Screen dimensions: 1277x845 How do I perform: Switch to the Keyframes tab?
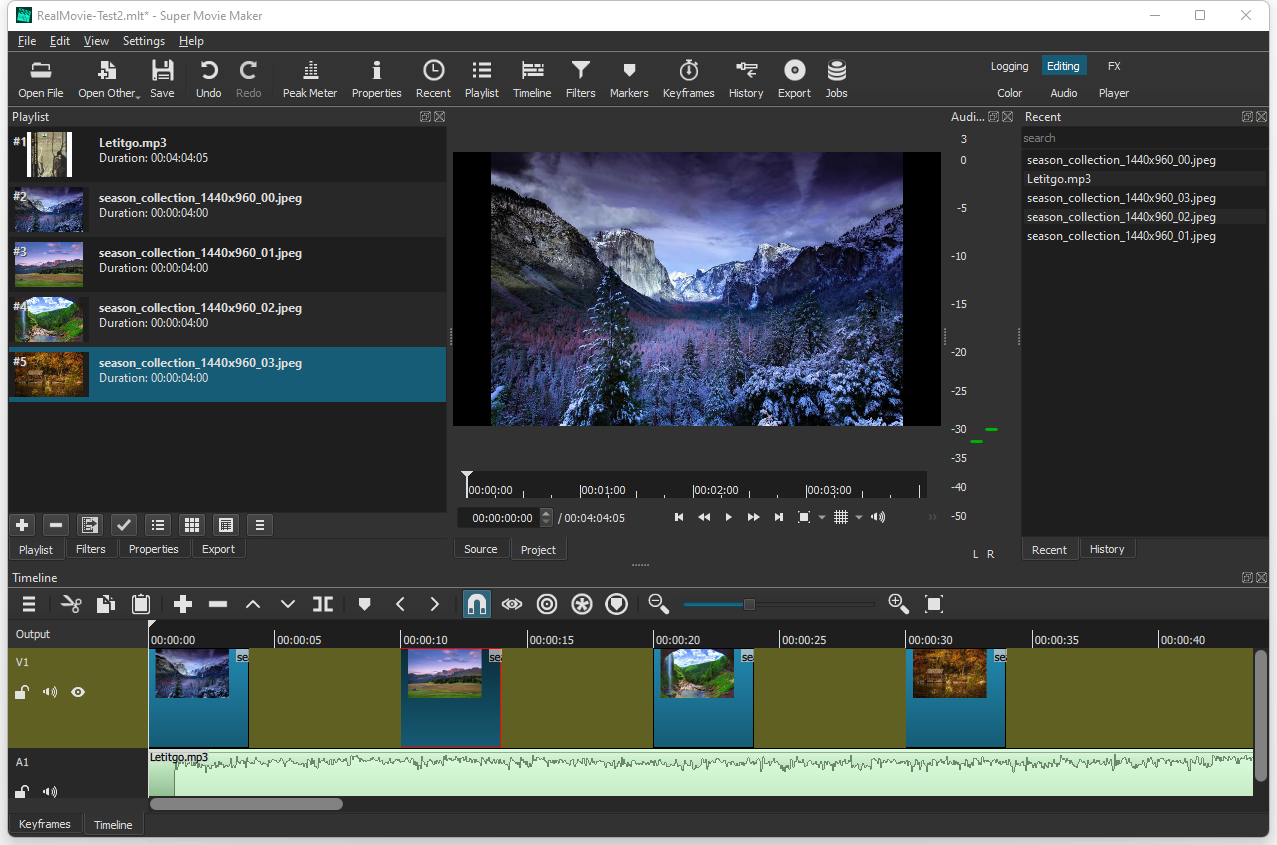point(45,823)
